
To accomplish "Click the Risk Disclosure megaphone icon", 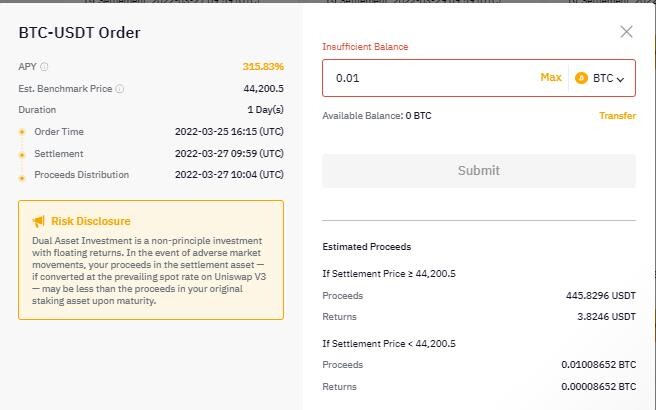I will pyautogui.click(x=38, y=221).
